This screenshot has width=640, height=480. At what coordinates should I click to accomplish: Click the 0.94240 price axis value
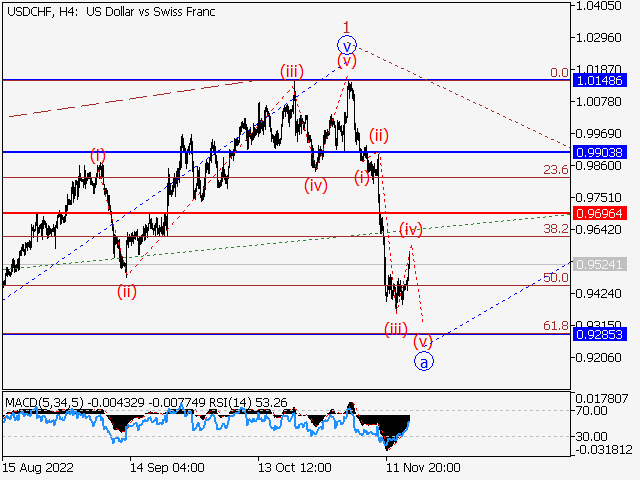point(598,293)
